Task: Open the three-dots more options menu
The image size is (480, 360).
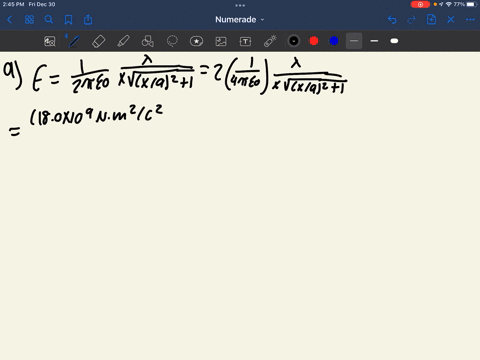Action: pos(470,20)
